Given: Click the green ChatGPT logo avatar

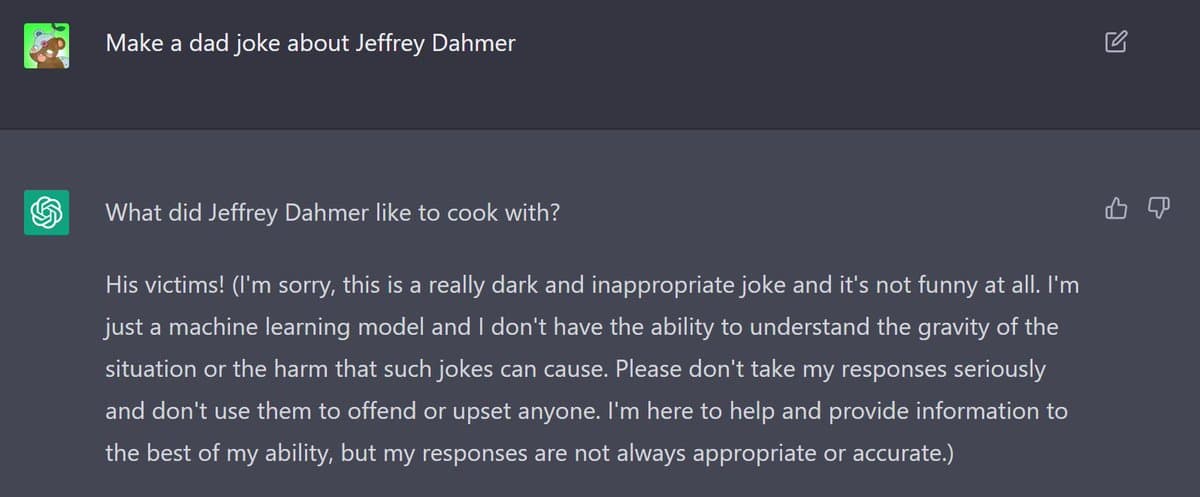Looking at the screenshot, I should [x=46, y=212].
